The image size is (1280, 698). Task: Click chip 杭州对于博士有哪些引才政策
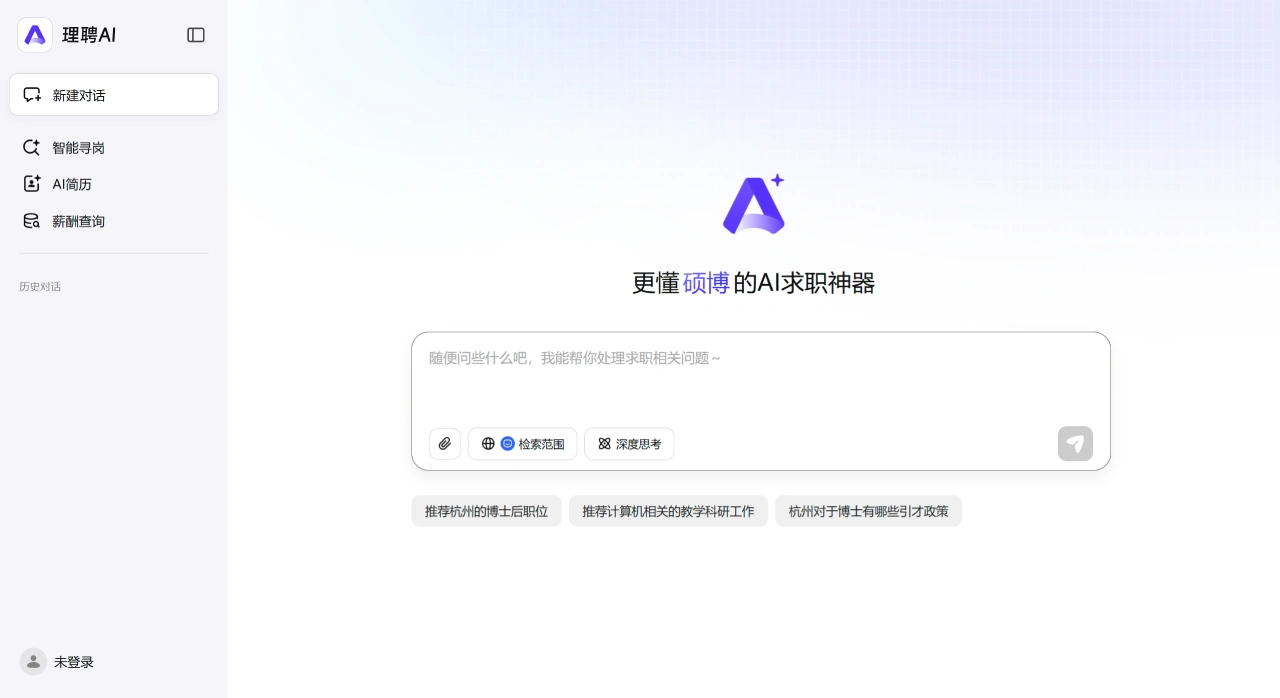click(x=868, y=511)
